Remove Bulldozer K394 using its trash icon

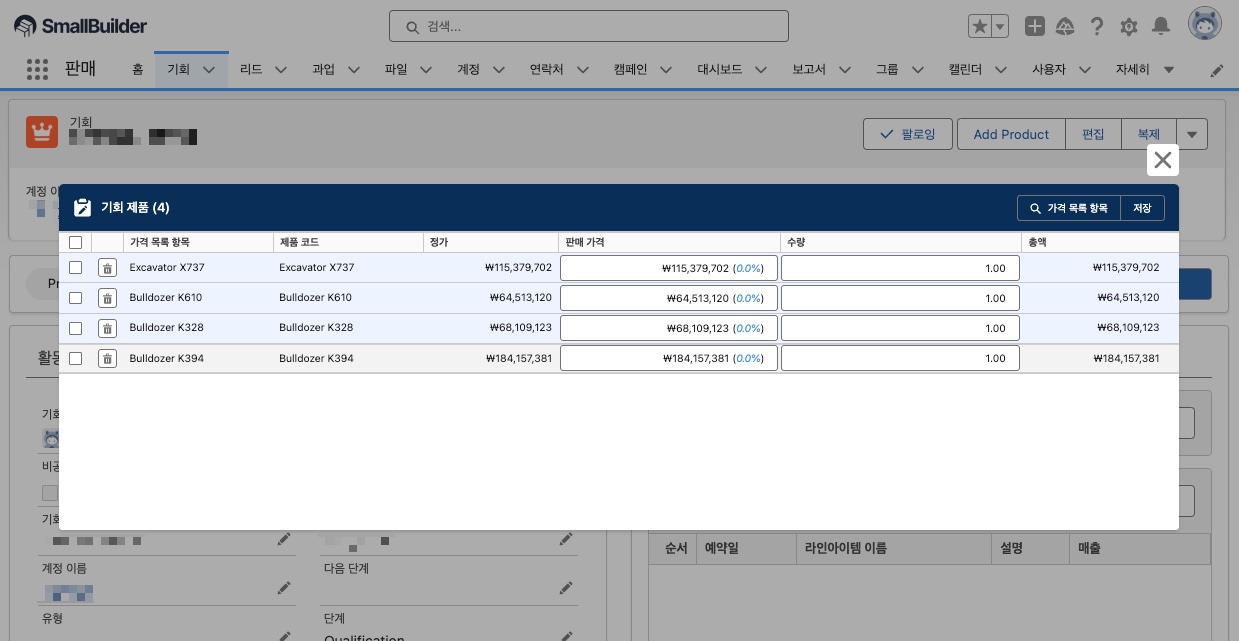click(107, 358)
